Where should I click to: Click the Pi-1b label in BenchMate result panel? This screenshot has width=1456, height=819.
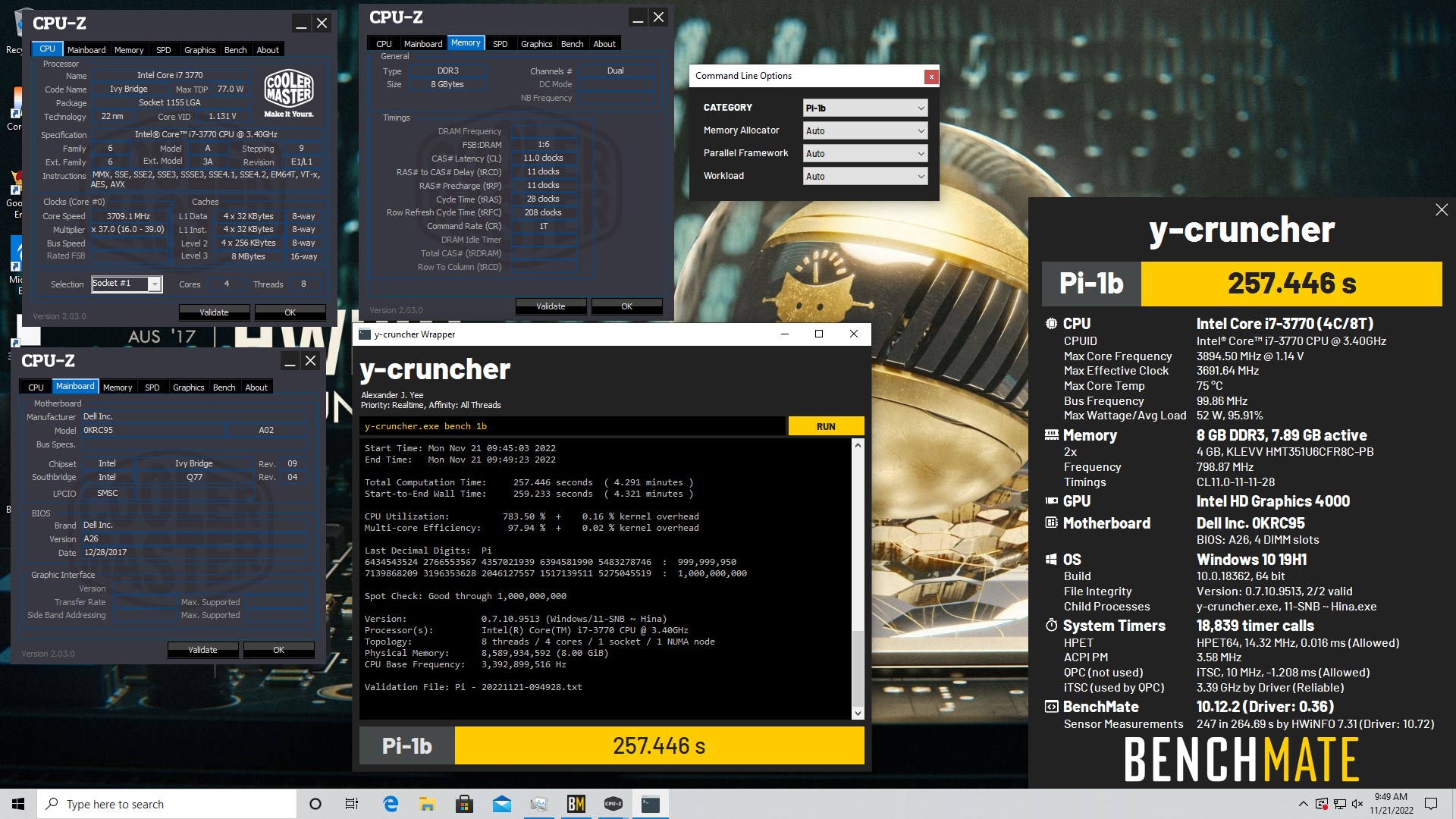[x=1091, y=284]
